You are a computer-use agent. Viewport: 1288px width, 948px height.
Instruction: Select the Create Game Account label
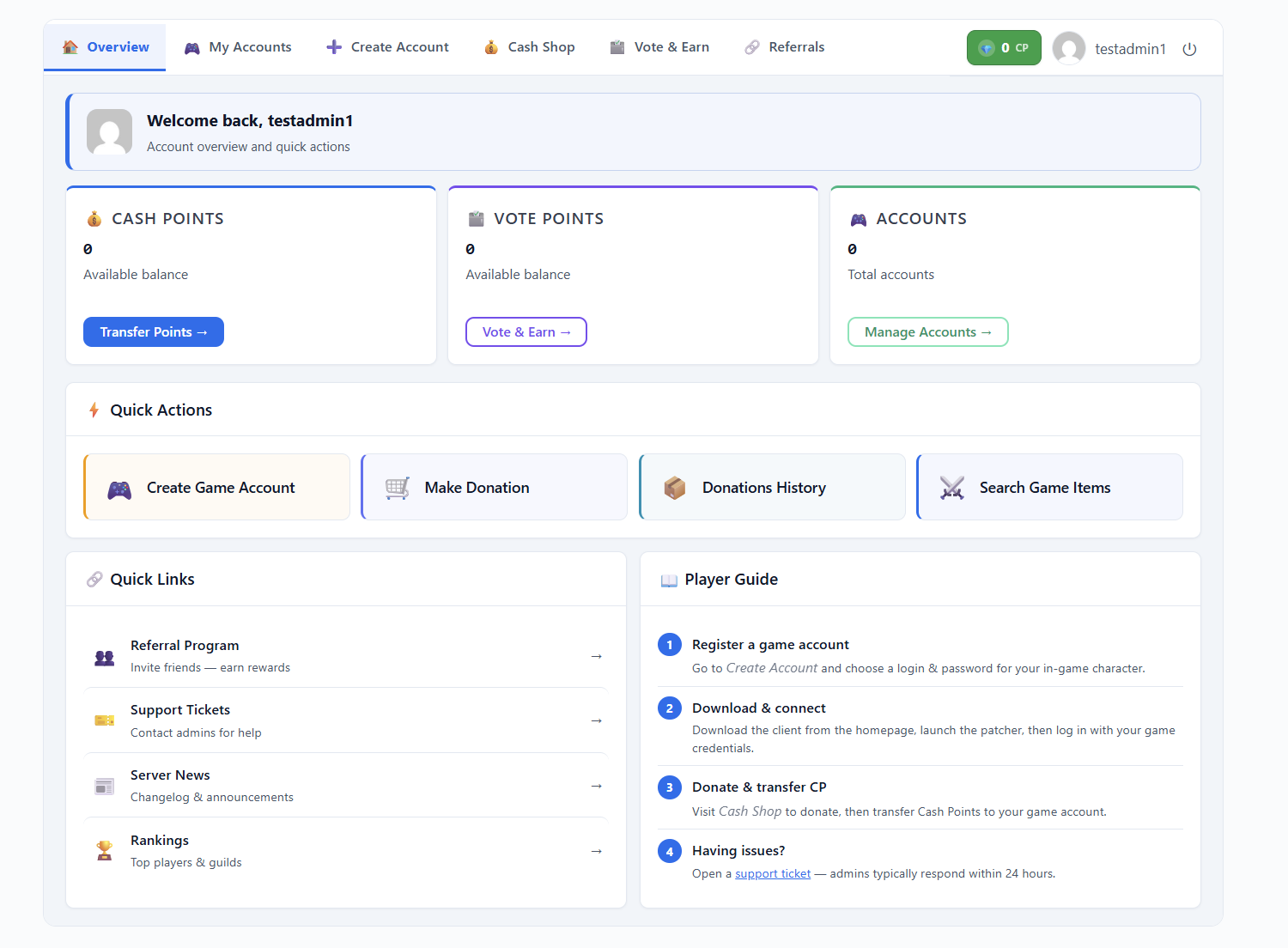coord(221,488)
